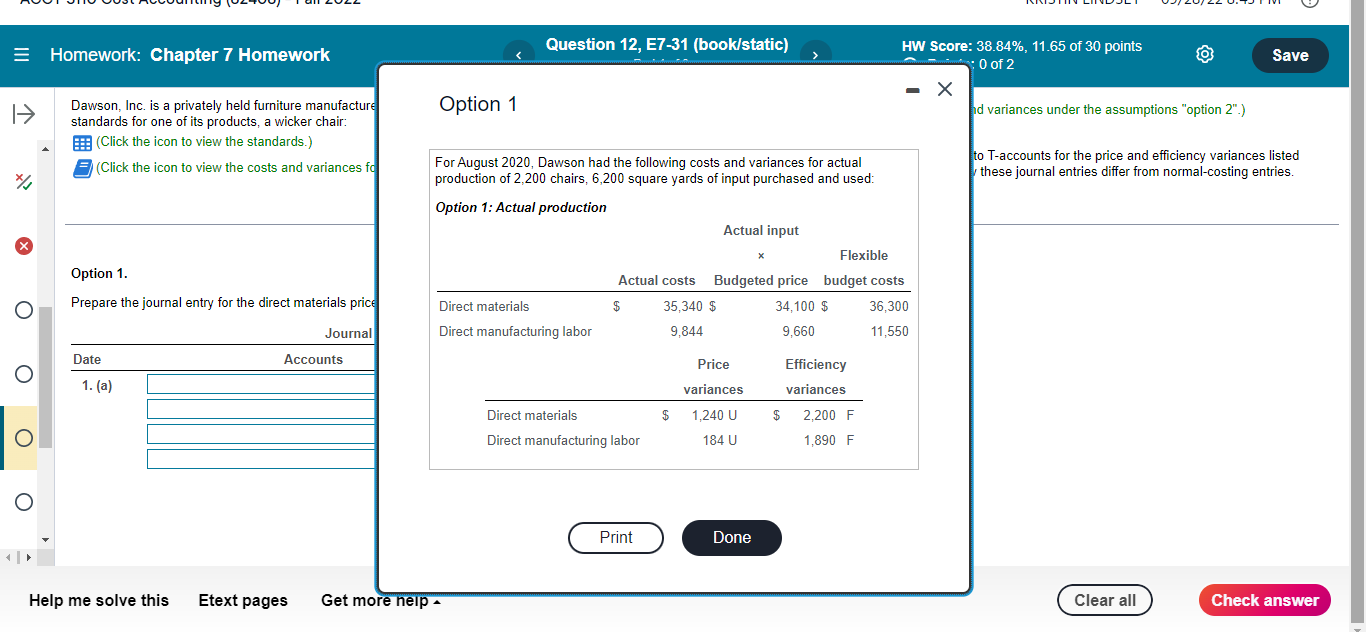
Task: Click the Date column header
Action: (87, 359)
